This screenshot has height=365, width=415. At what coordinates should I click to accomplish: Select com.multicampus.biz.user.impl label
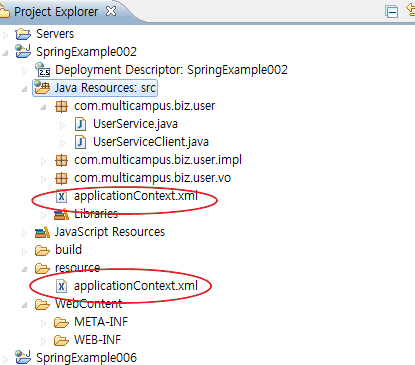pyautogui.click(x=158, y=160)
